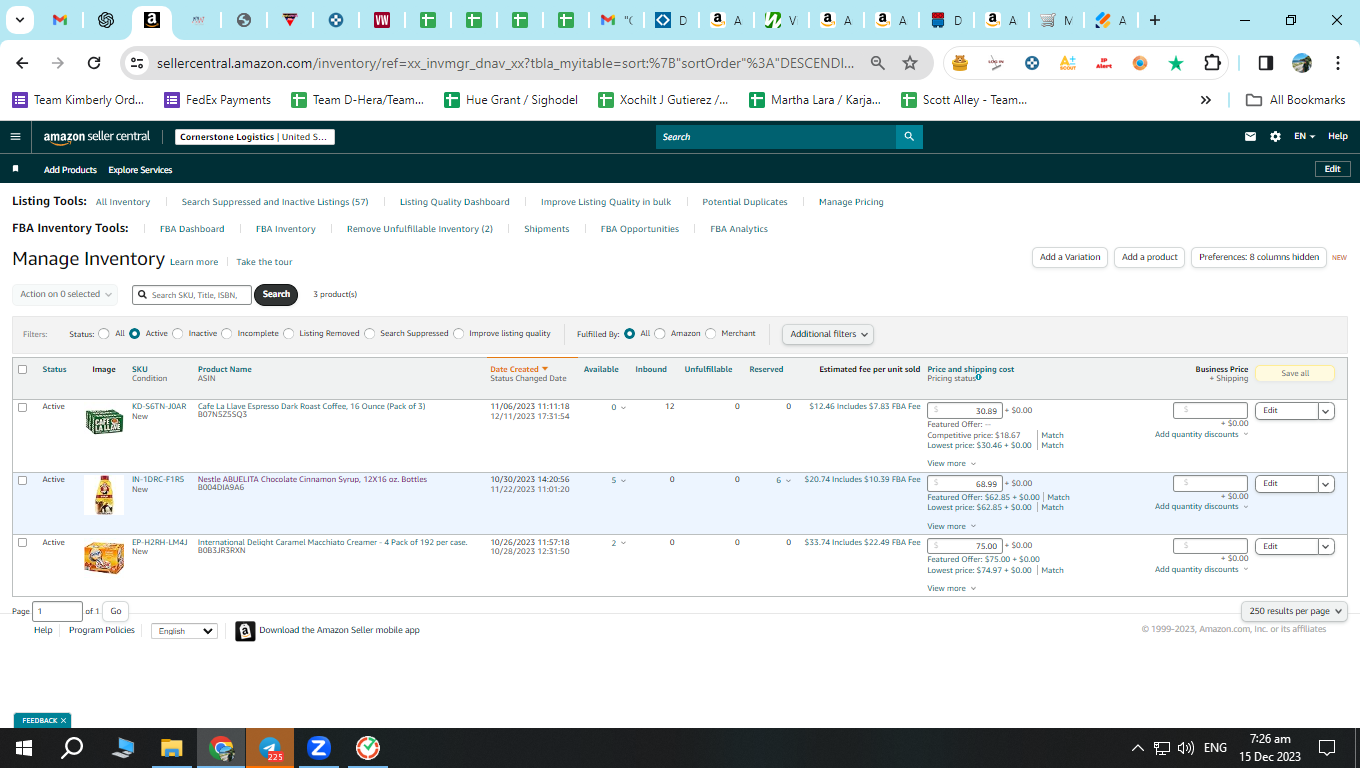This screenshot has height=768, width=1360.
Task: Click Add a product button
Action: tap(1150, 257)
